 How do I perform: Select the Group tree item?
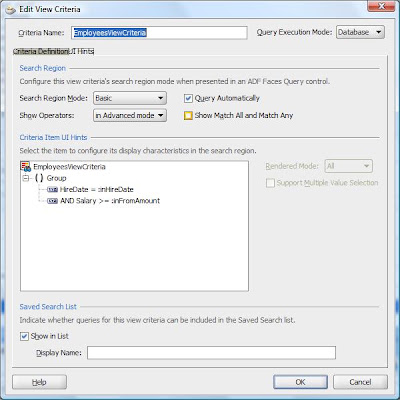click(56, 178)
